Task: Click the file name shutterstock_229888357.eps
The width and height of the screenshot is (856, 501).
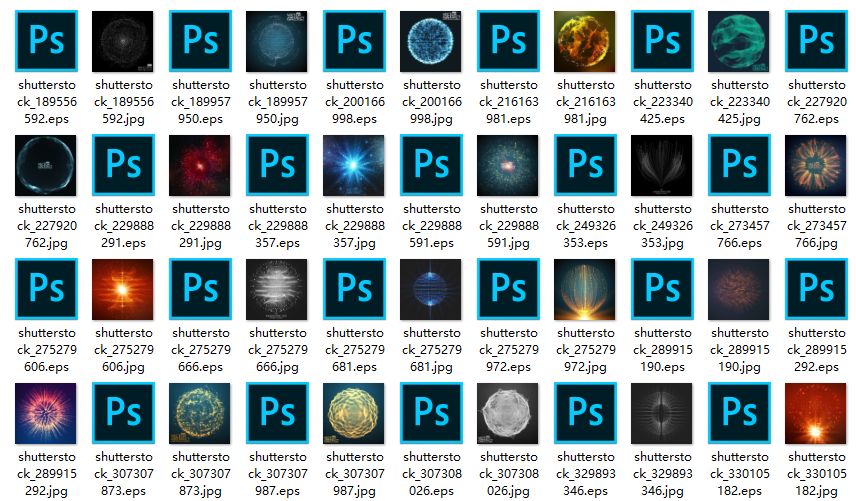Action: pos(277,226)
